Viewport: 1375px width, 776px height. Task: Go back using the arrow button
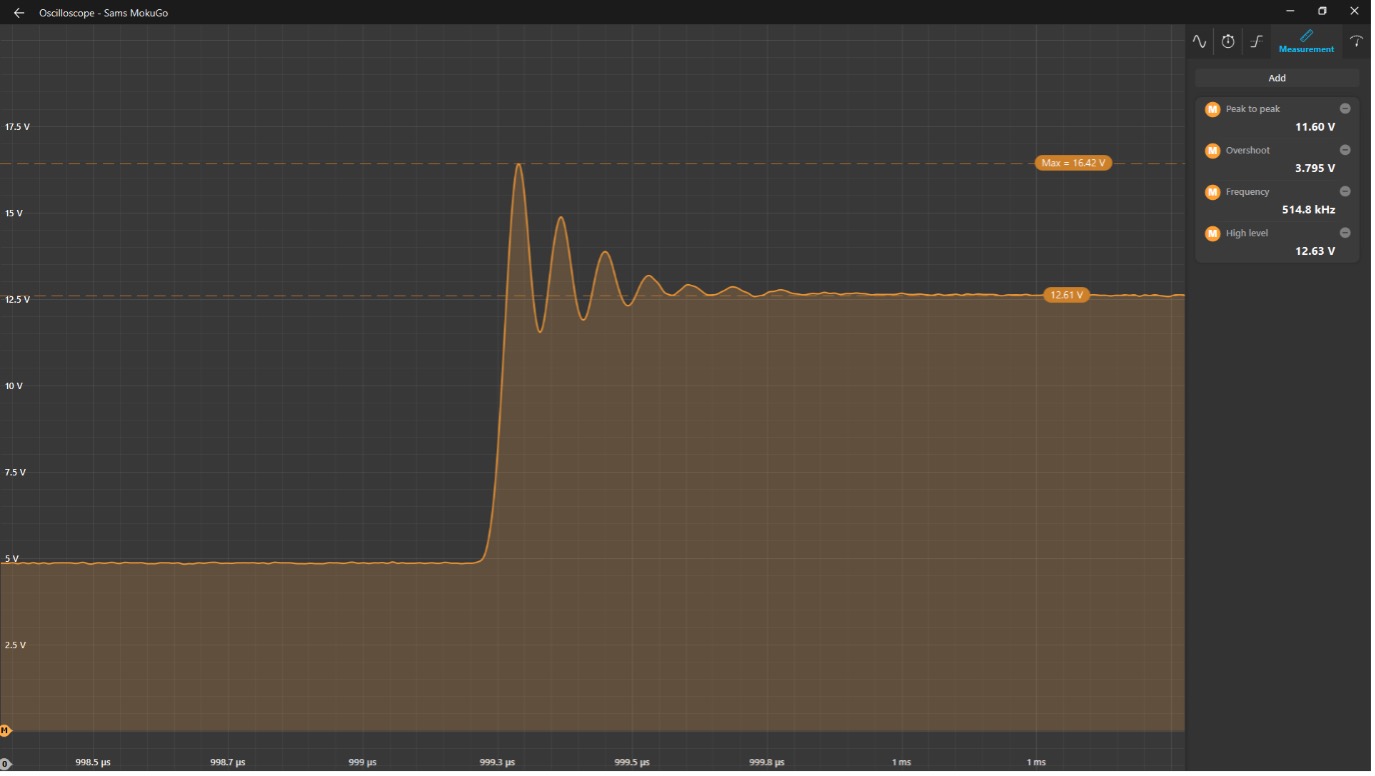point(18,13)
